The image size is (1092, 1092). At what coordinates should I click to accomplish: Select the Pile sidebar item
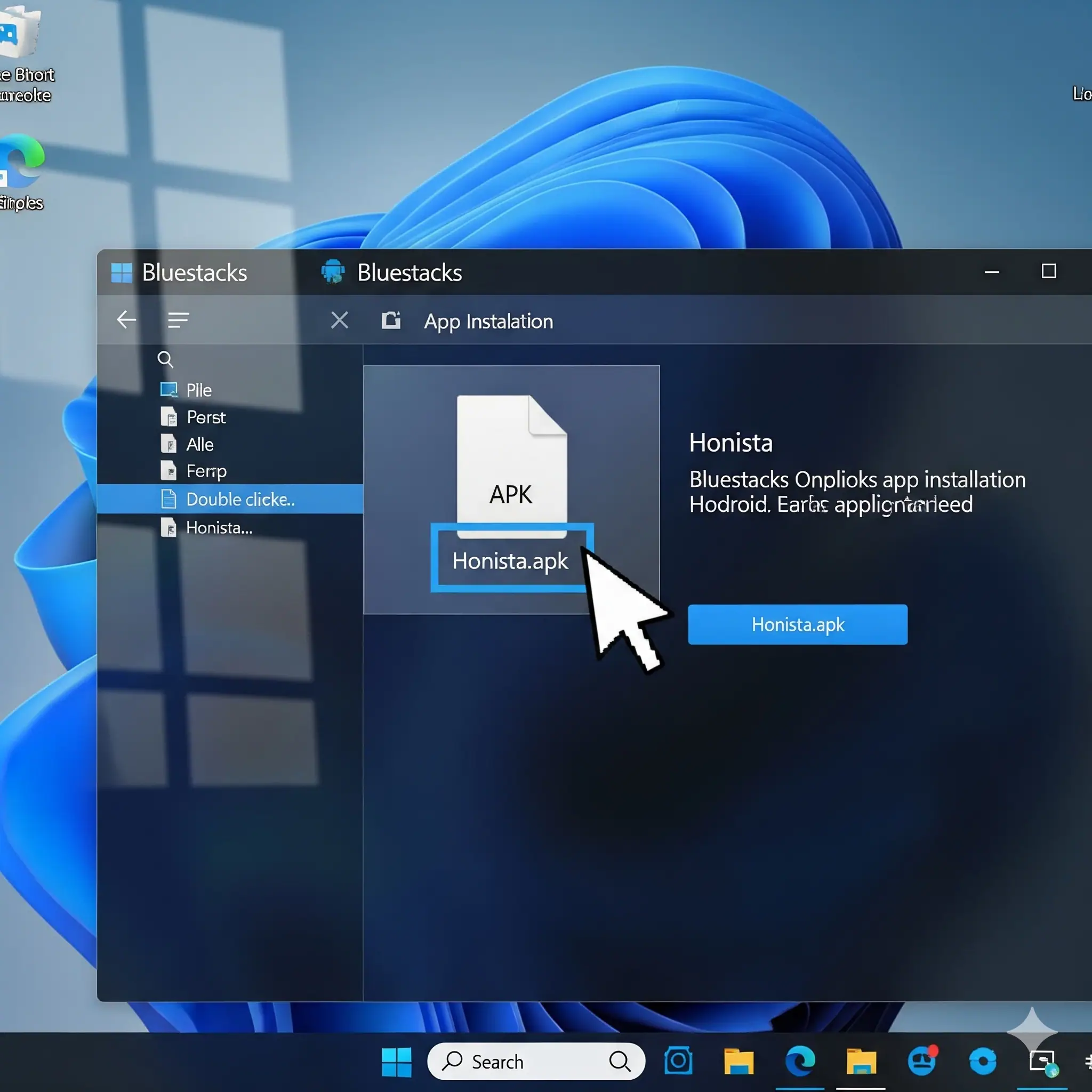pos(186,390)
